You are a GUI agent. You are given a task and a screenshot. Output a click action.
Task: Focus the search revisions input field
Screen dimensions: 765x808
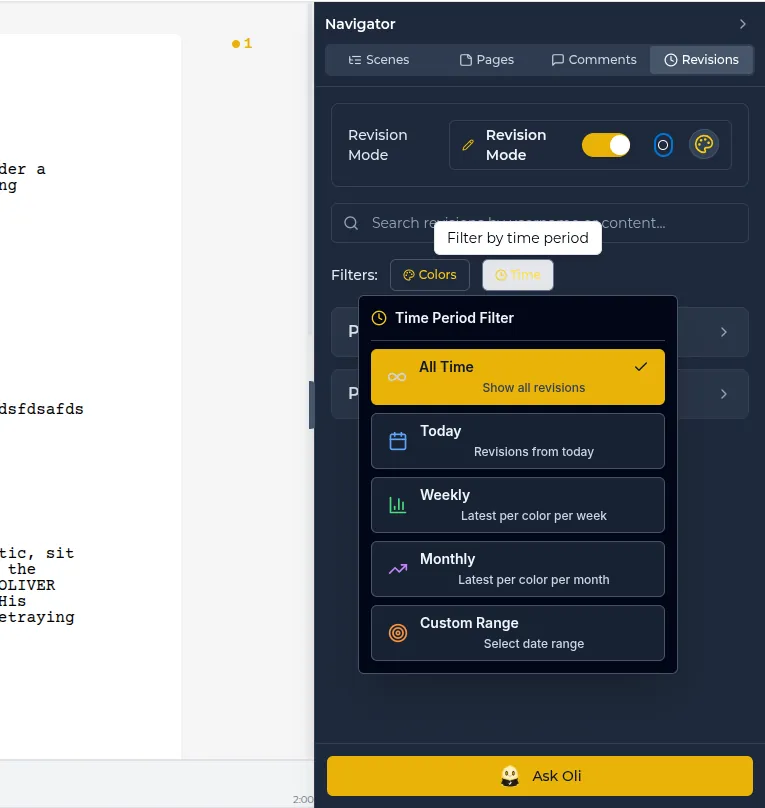(x=539, y=223)
